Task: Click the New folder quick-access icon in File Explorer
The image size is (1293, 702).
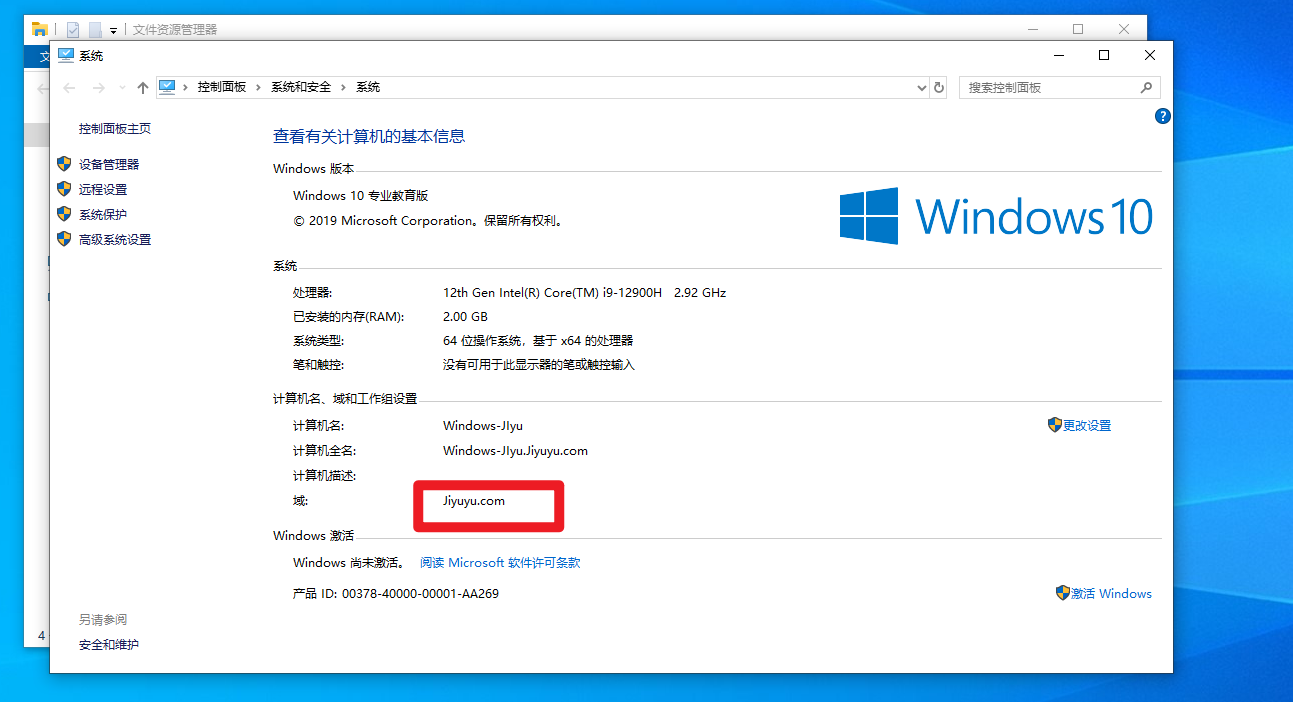Action: [x=95, y=29]
